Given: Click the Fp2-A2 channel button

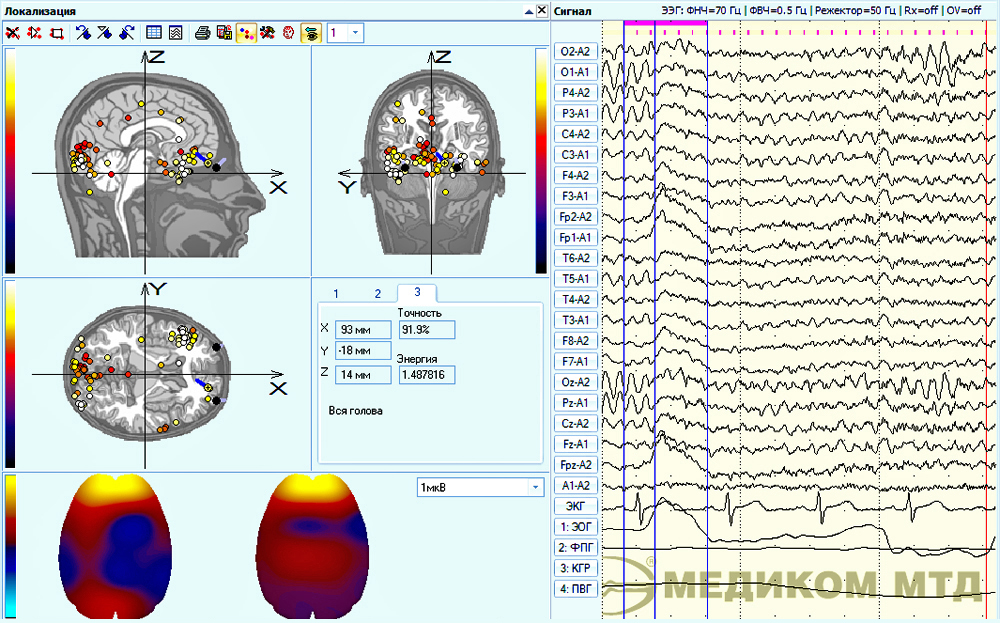Looking at the screenshot, I should [576, 217].
